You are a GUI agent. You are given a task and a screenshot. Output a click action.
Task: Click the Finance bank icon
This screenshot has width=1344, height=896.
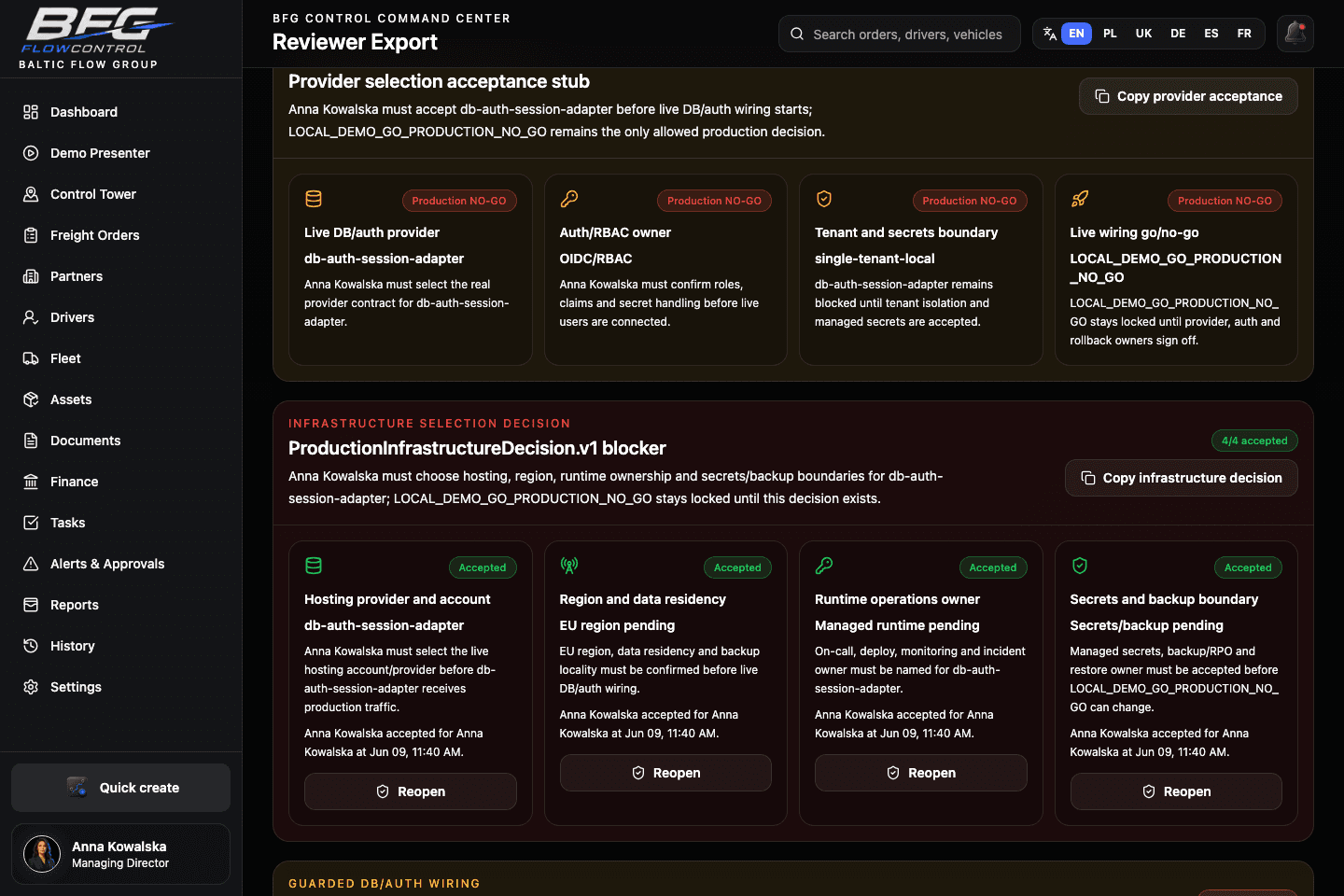click(x=31, y=482)
